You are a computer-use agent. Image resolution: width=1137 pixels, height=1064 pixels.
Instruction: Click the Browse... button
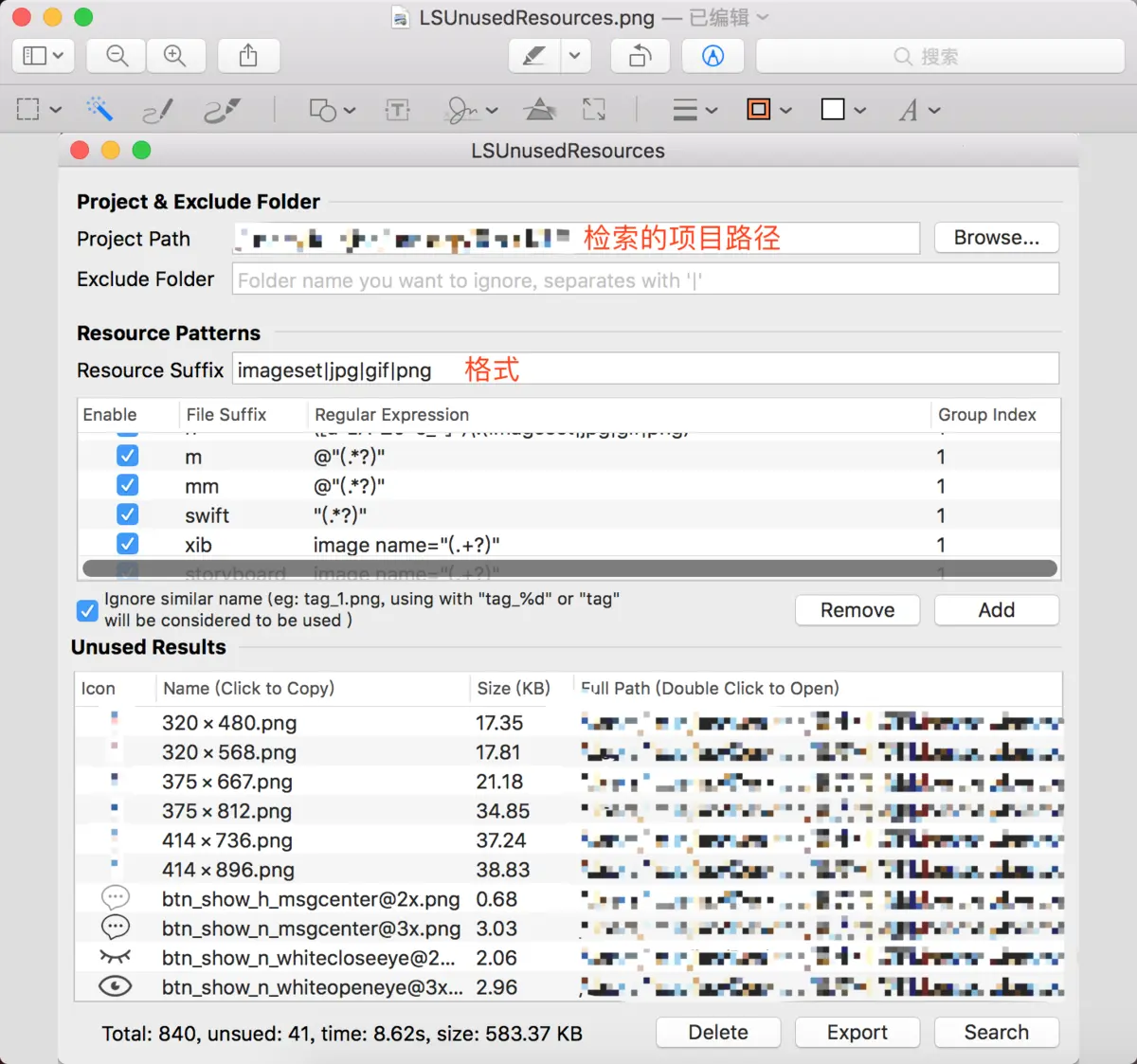coord(997,238)
